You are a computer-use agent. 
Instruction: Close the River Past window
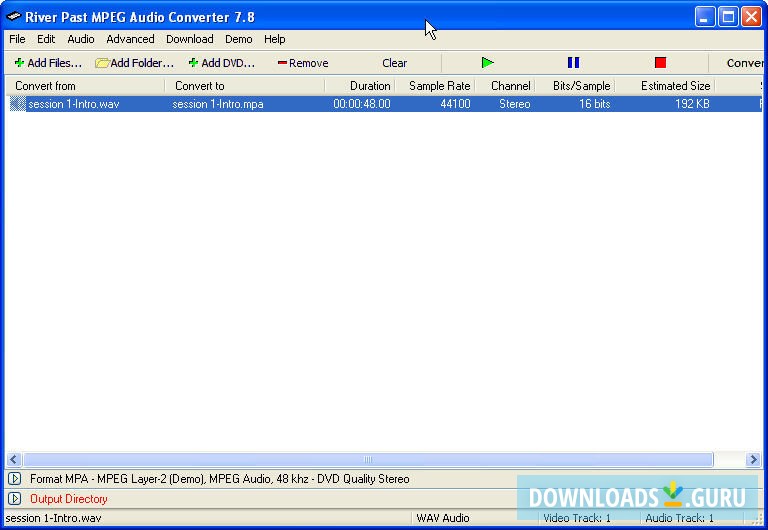[x=751, y=17]
